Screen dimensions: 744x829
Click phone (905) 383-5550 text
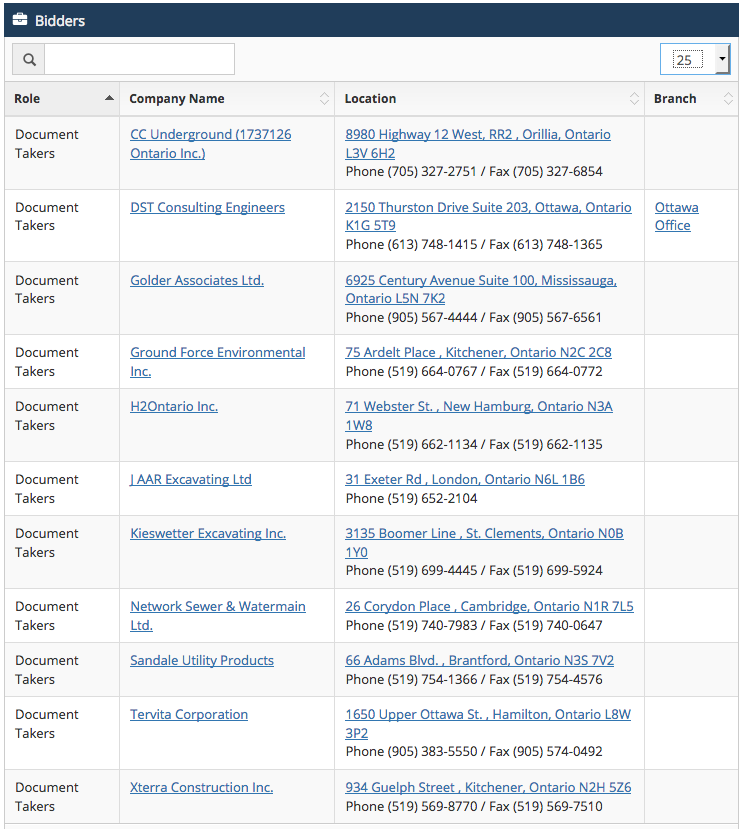click(411, 751)
